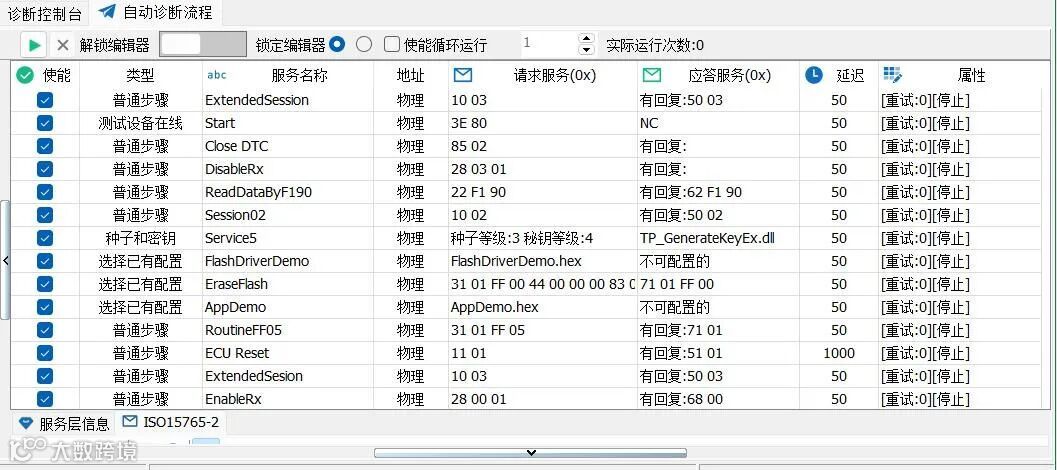Click the envelope icon on ISO15765-2 tab

click(130, 422)
